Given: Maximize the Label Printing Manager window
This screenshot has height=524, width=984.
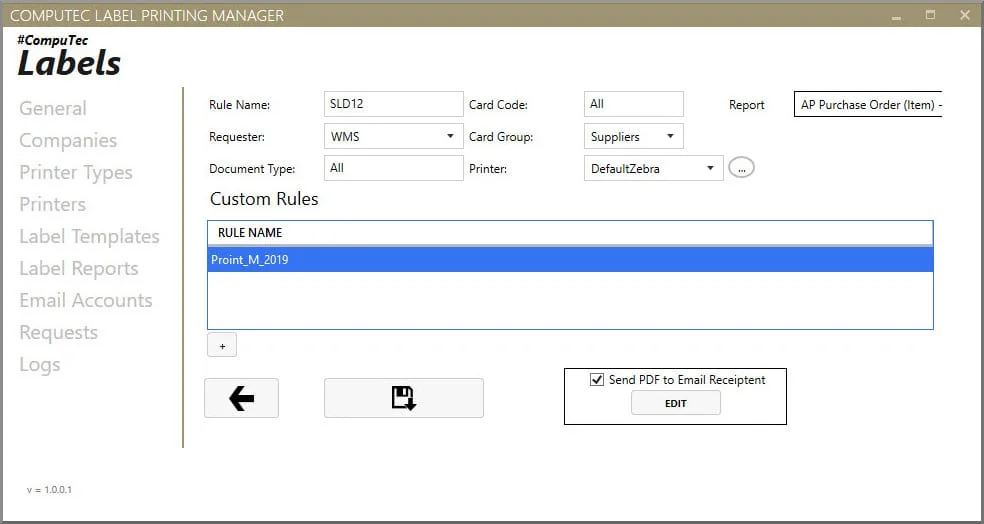Looking at the screenshot, I should click(x=931, y=15).
